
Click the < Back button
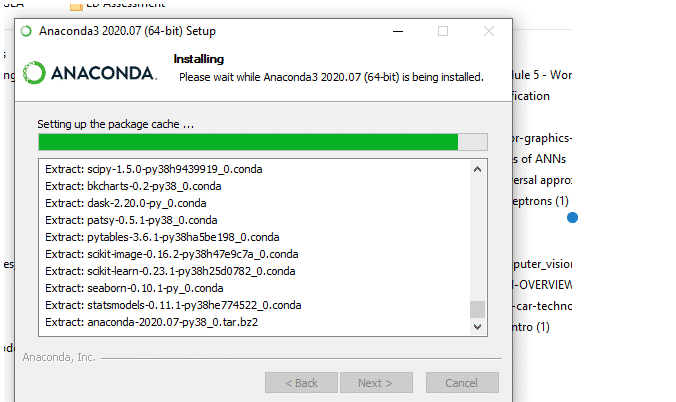coord(301,383)
